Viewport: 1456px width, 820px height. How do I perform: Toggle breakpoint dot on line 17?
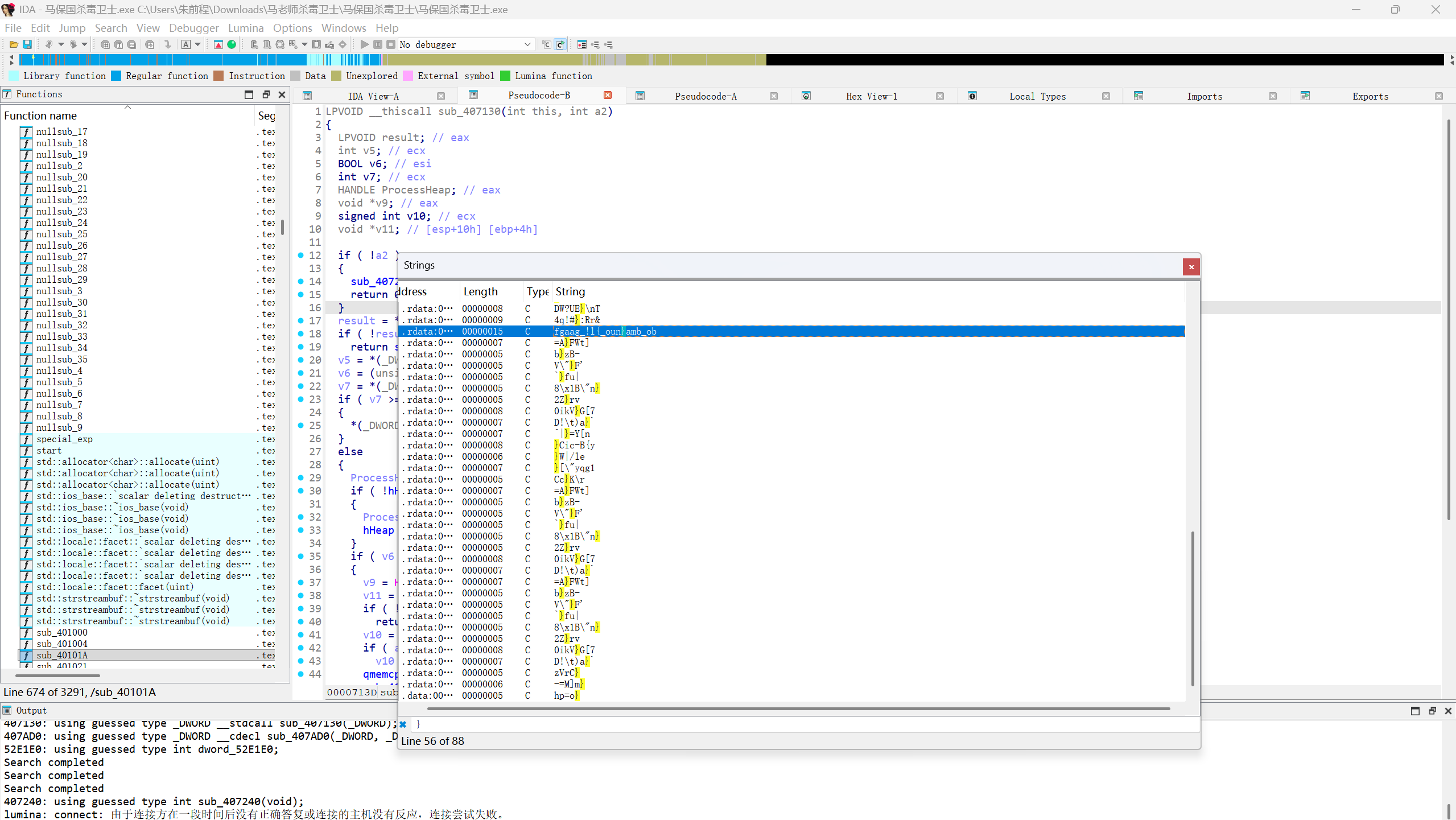(301, 321)
